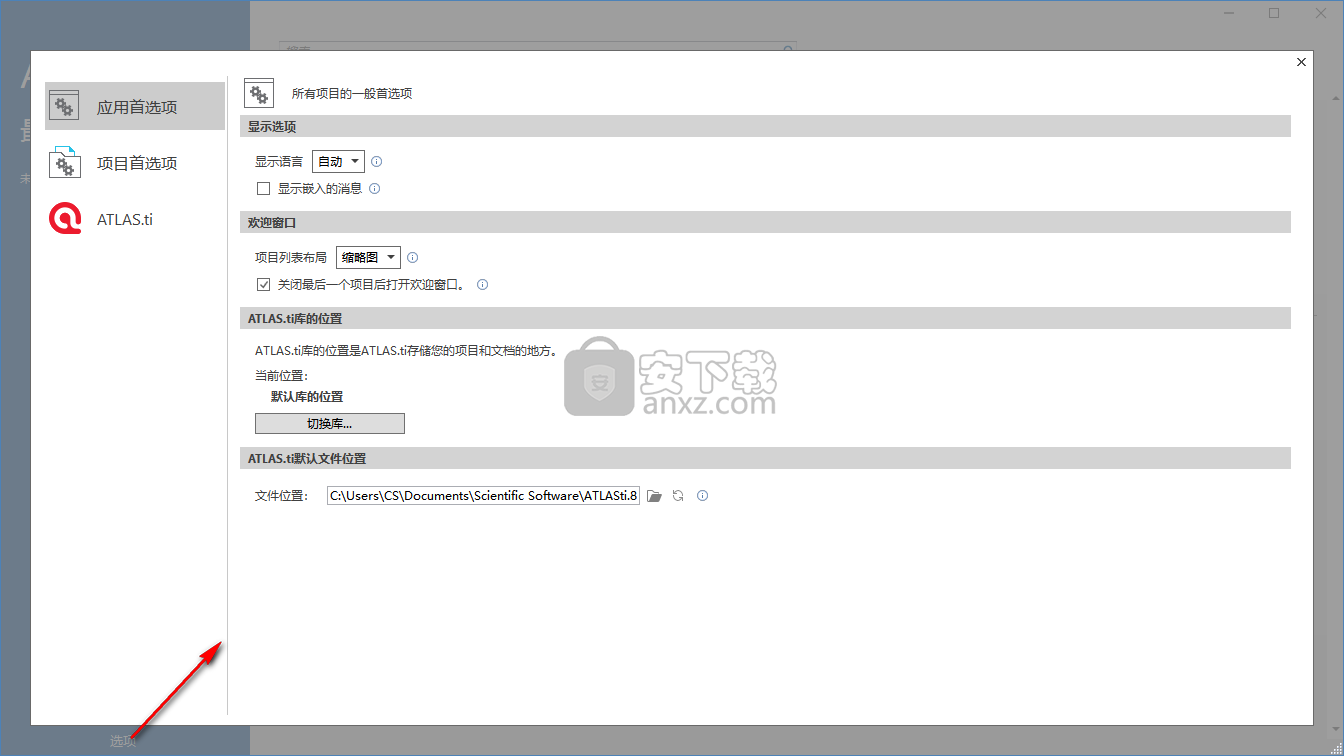This screenshot has height=756, width=1344.
Task: Click the search magnifier icon in background window
Action: tap(788, 48)
